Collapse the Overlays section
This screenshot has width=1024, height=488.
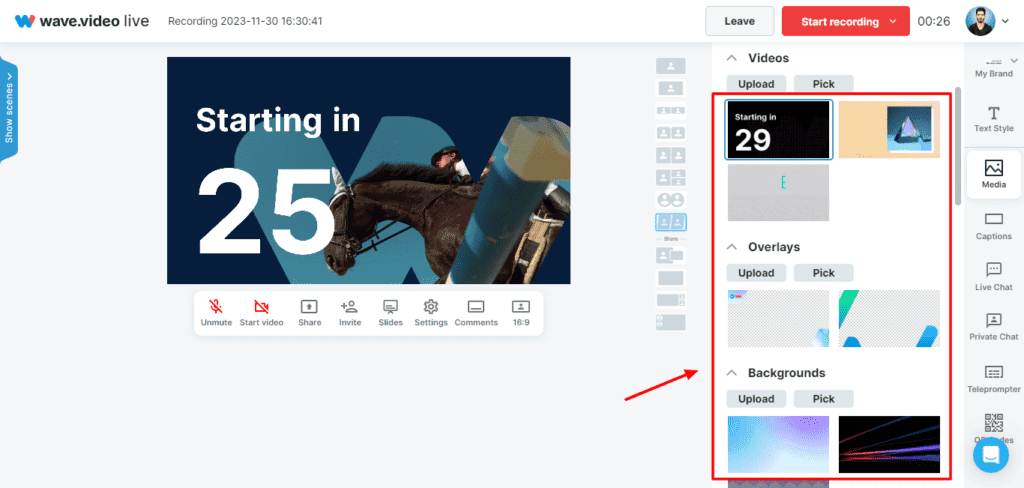[x=732, y=247]
